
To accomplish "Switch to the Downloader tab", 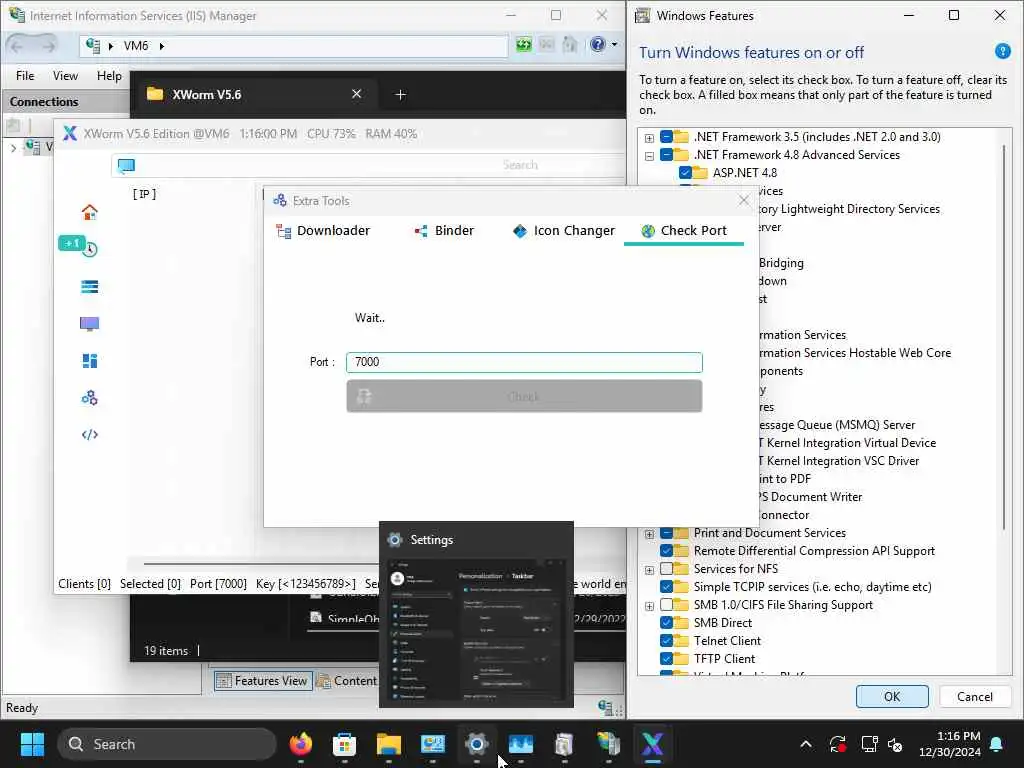I will click(x=323, y=231).
